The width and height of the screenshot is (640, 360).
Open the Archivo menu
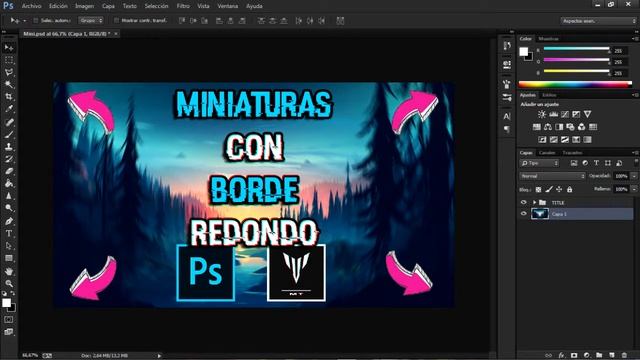(x=31, y=6)
